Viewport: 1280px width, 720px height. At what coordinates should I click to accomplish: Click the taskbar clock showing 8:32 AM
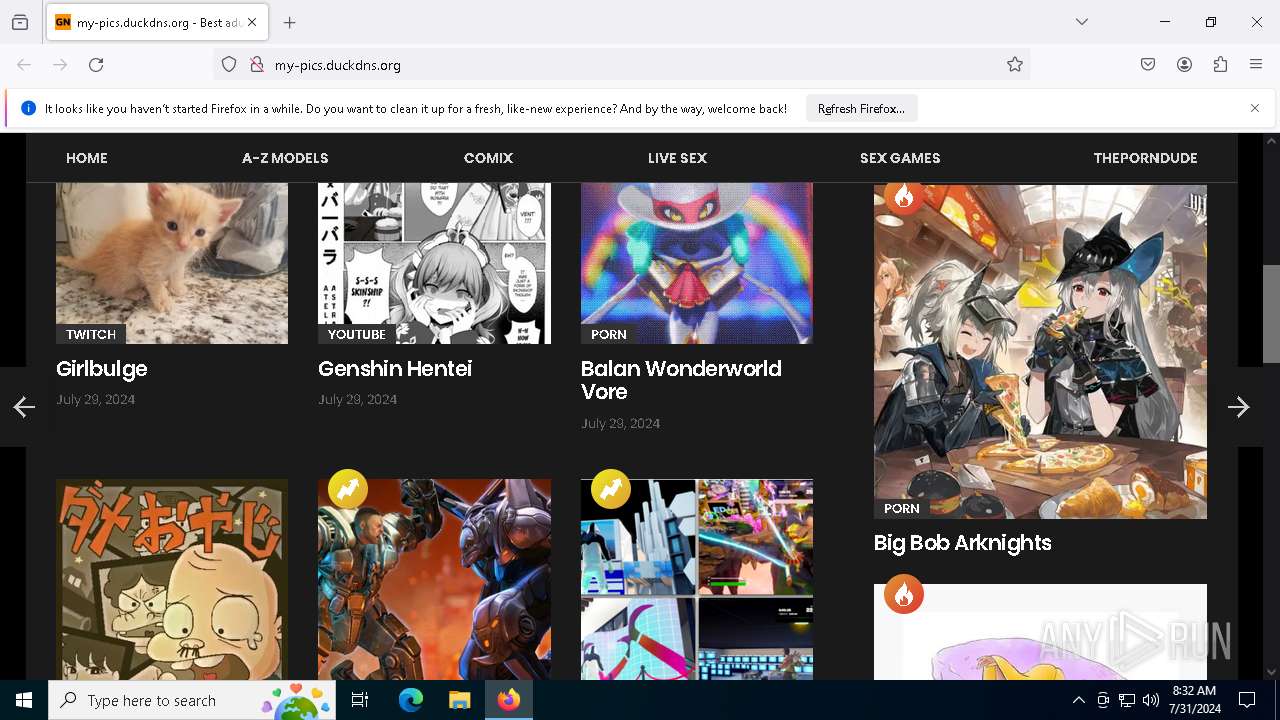pos(1195,700)
